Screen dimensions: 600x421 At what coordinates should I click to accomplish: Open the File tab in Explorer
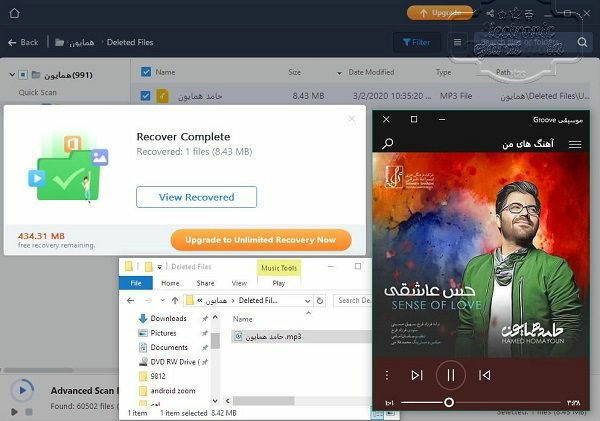point(136,283)
